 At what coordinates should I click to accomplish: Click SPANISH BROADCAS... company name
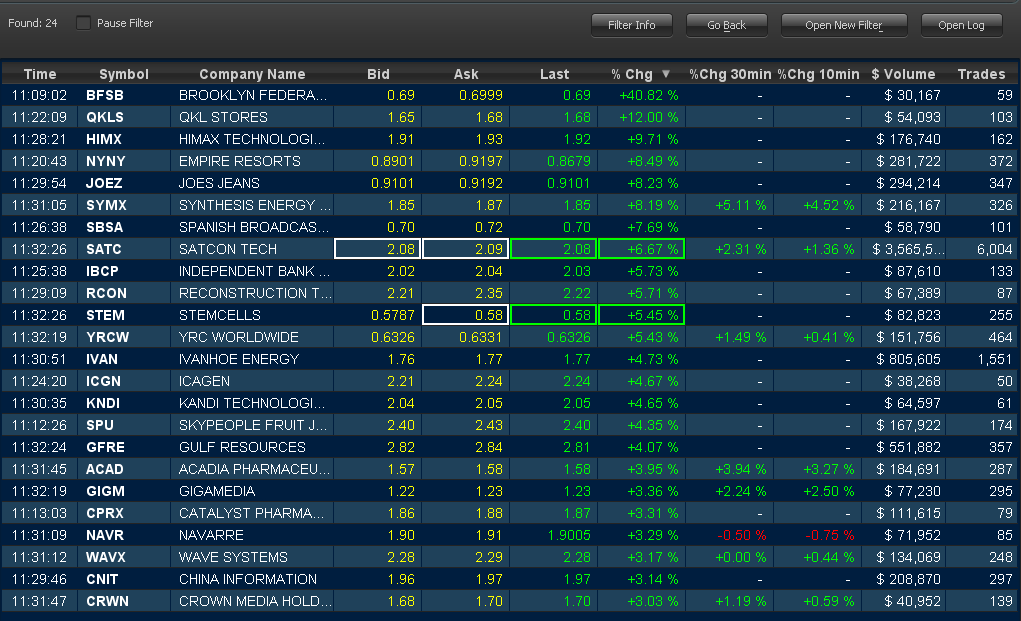pyautogui.click(x=253, y=227)
